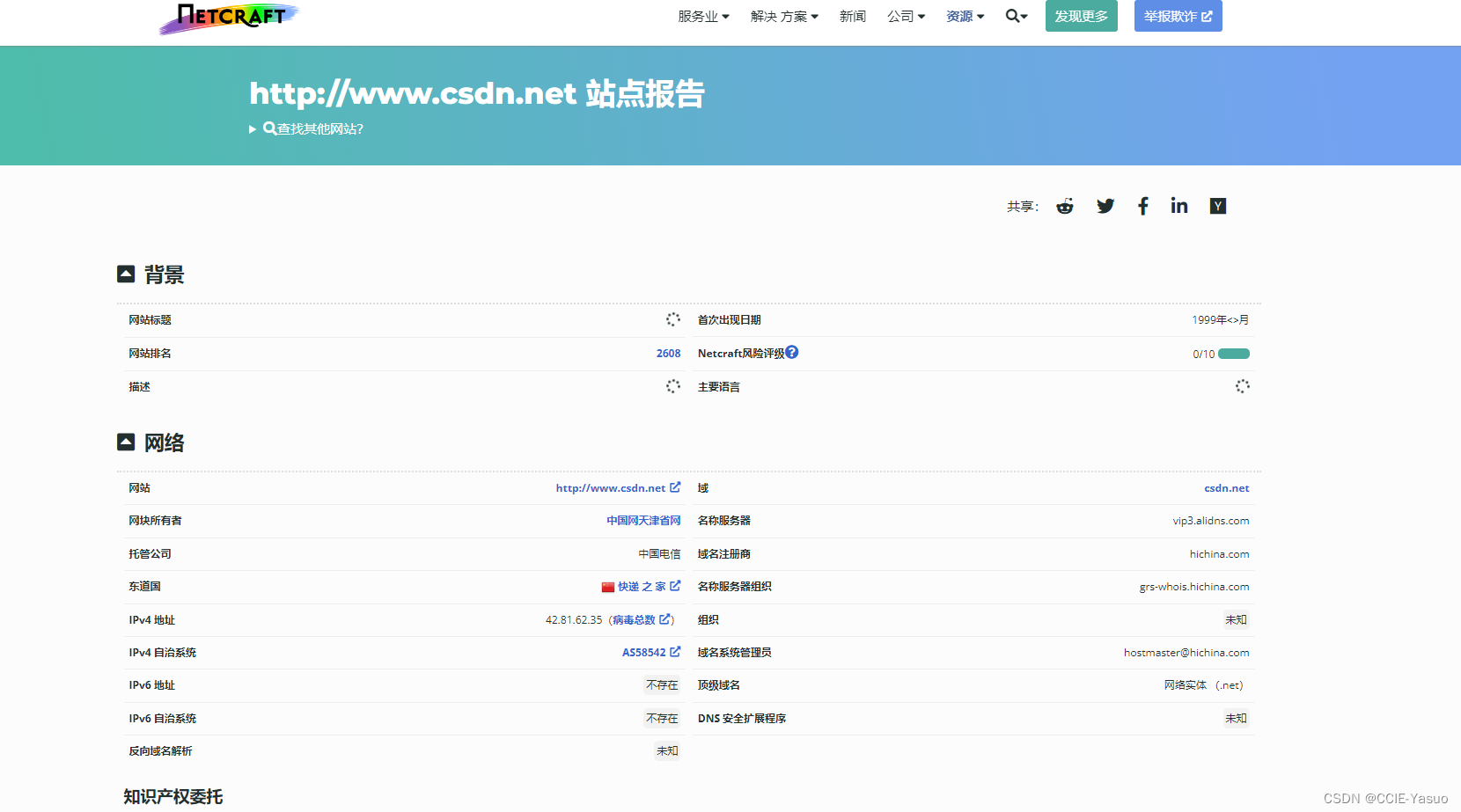This screenshot has width=1461, height=812.
Task: Open the 中国网天津省网 netblock owner link
Action: click(643, 521)
